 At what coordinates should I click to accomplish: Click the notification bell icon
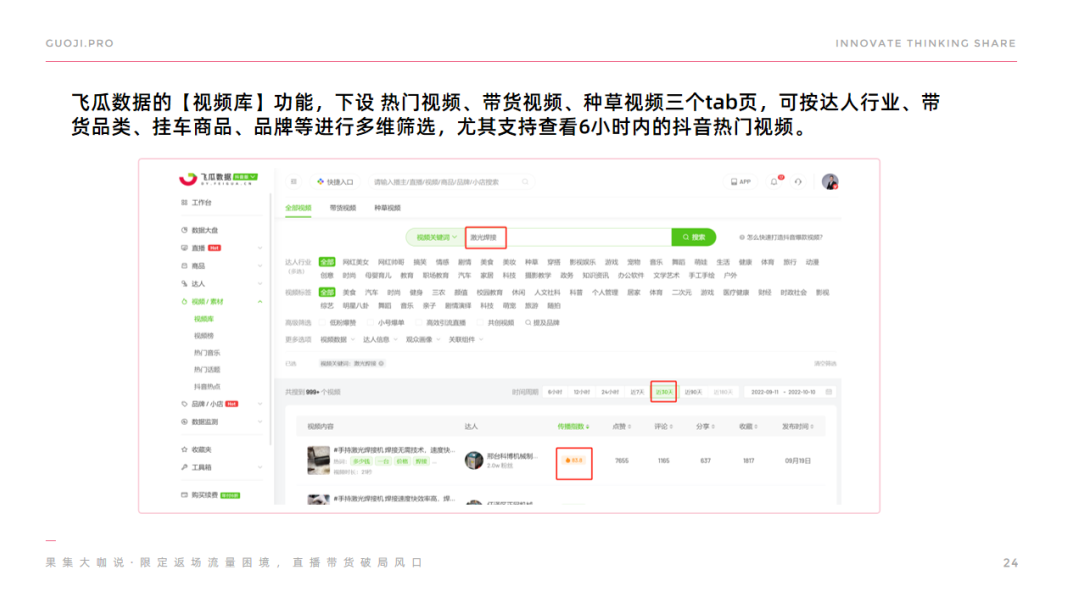[774, 180]
